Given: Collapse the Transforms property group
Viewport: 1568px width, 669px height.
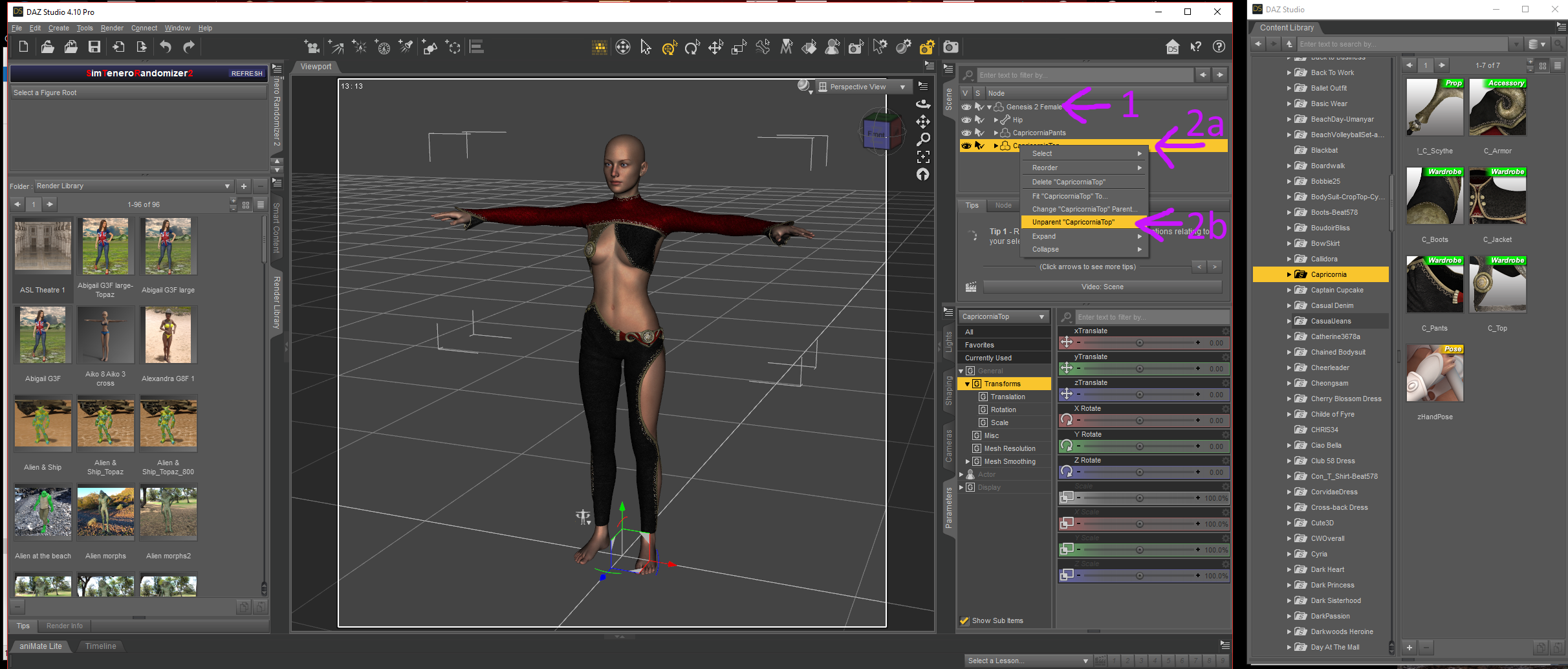Looking at the screenshot, I should tap(968, 384).
